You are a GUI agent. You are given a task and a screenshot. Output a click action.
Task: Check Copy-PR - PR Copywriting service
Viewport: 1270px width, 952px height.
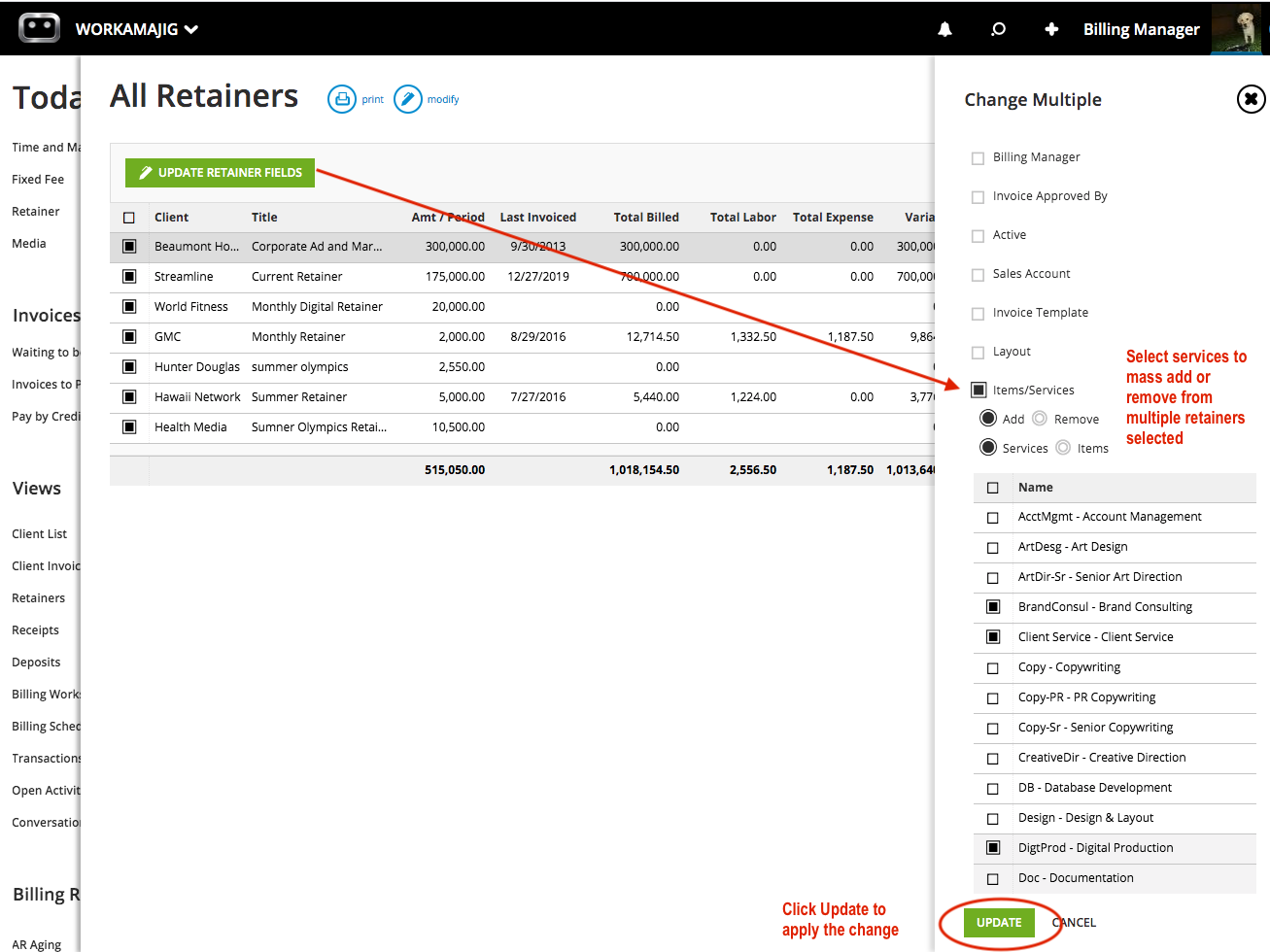click(x=993, y=698)
